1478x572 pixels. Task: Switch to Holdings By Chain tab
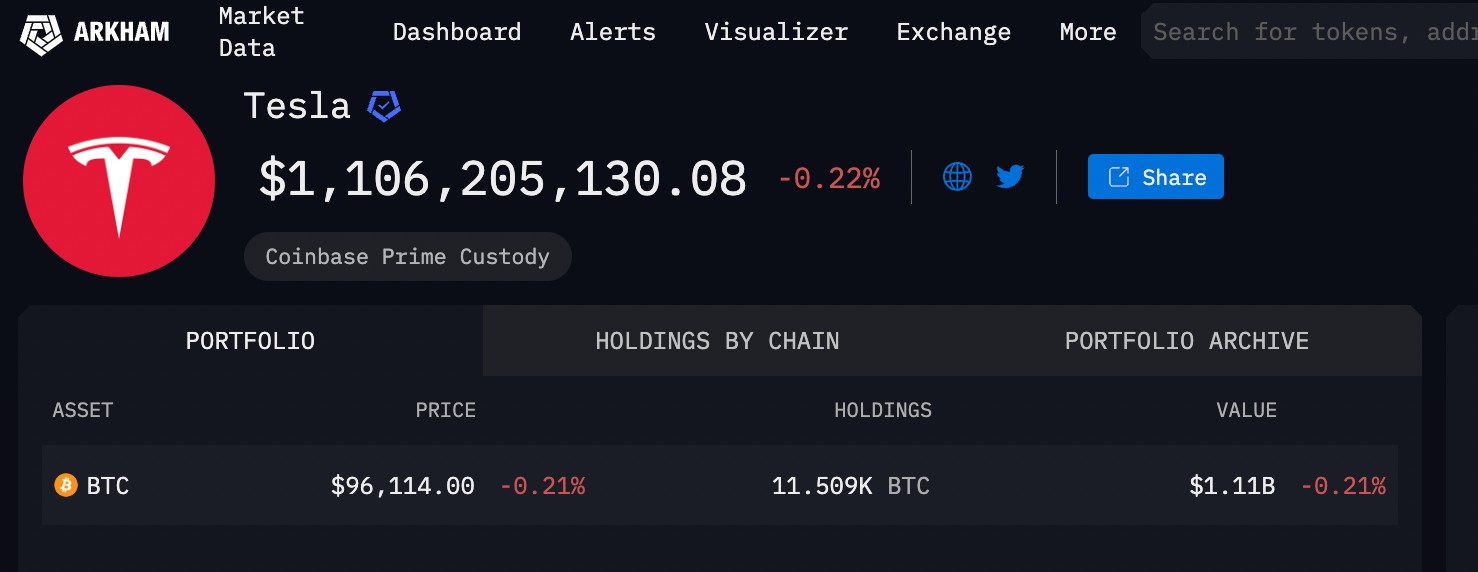coord(717,341)
